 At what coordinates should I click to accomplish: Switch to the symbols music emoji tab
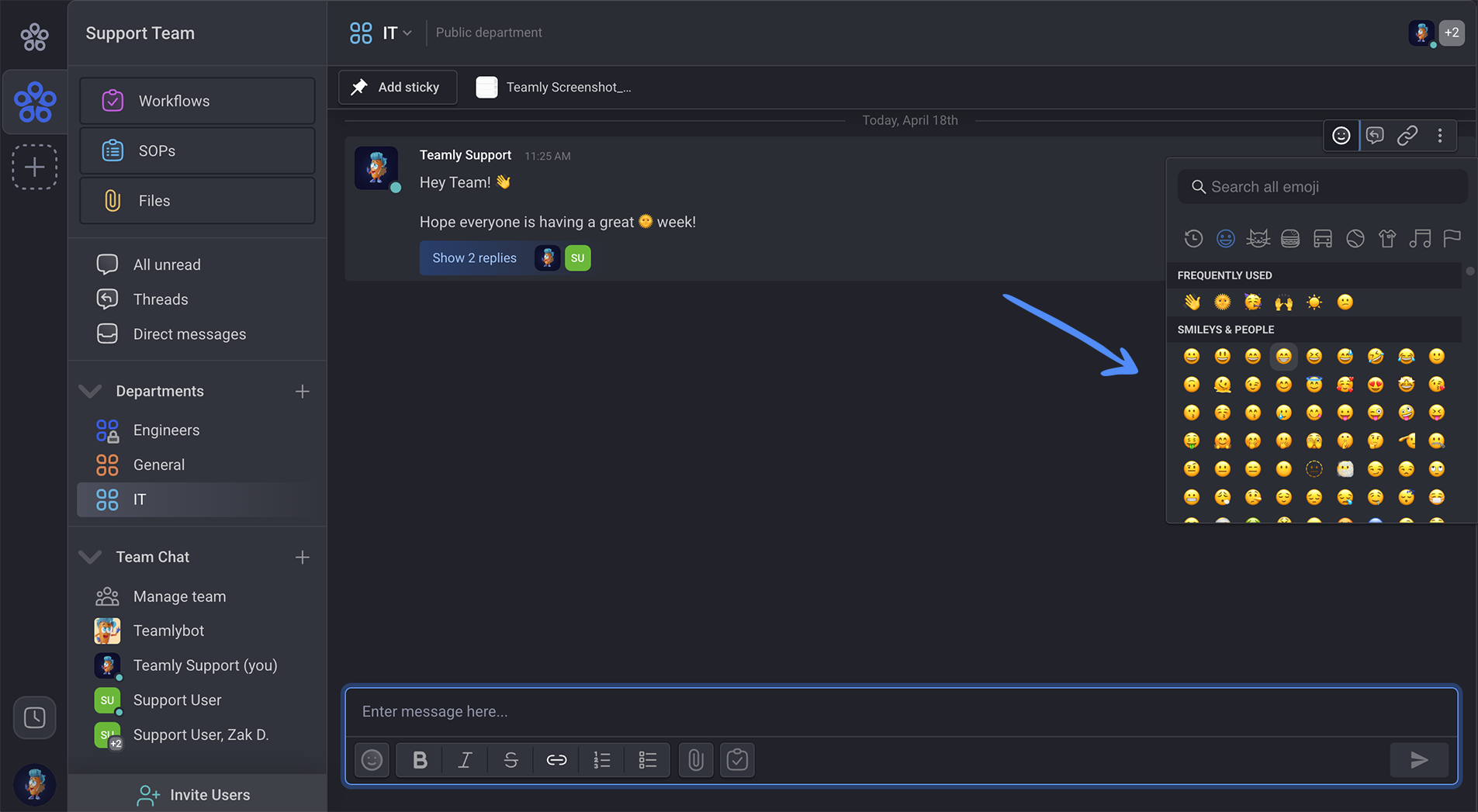click(1420, 238)
